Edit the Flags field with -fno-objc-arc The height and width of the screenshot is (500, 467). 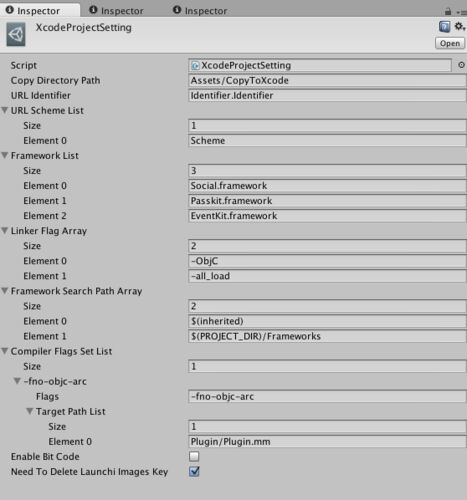pyautogui.click(x=327, y=396)
